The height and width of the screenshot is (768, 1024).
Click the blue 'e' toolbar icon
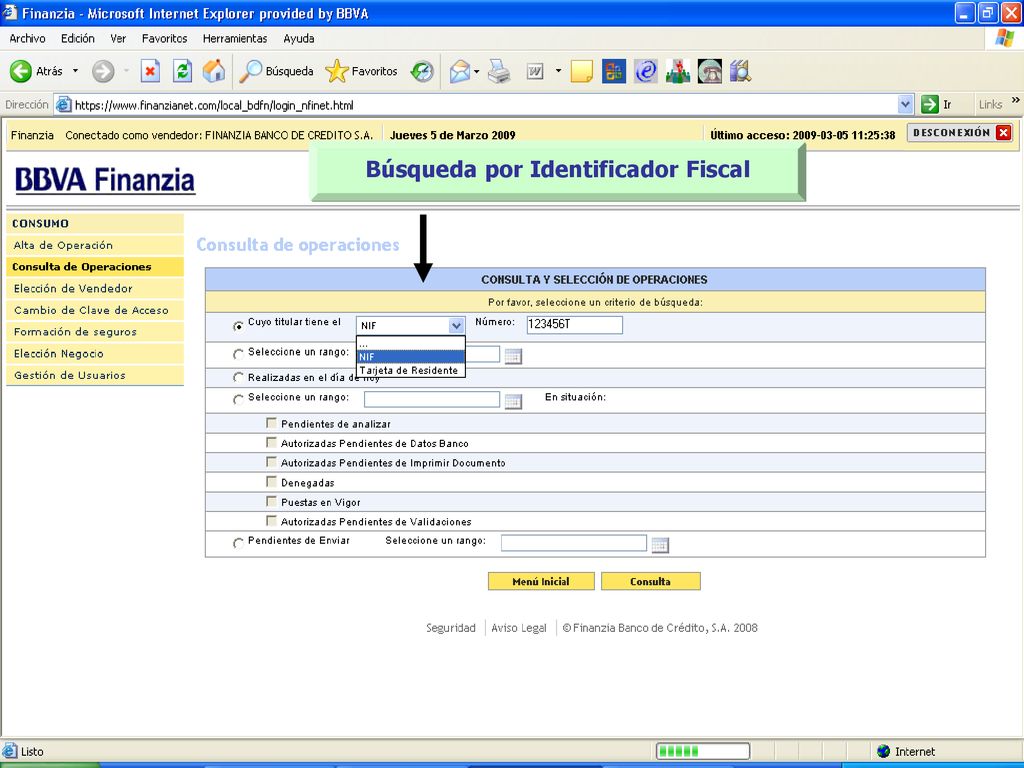pos(645,71)
